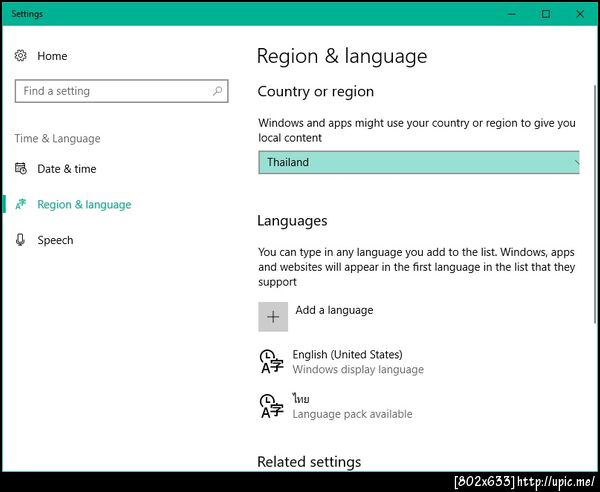Close the Settings window
Image resolution: width=600 pixels, height=492 pixels.
[580, 14]
